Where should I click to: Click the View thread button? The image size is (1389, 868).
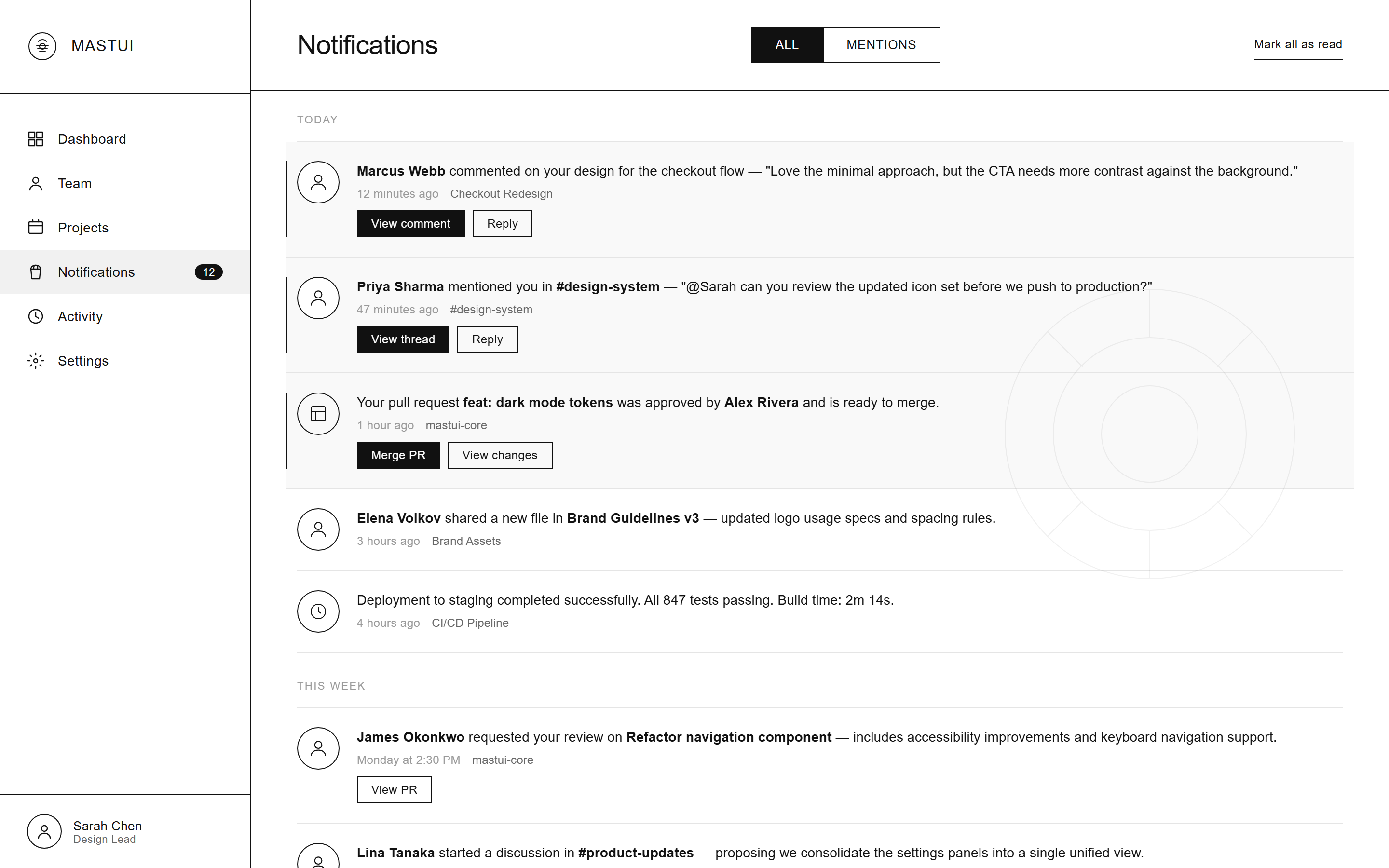click(403, 339)
